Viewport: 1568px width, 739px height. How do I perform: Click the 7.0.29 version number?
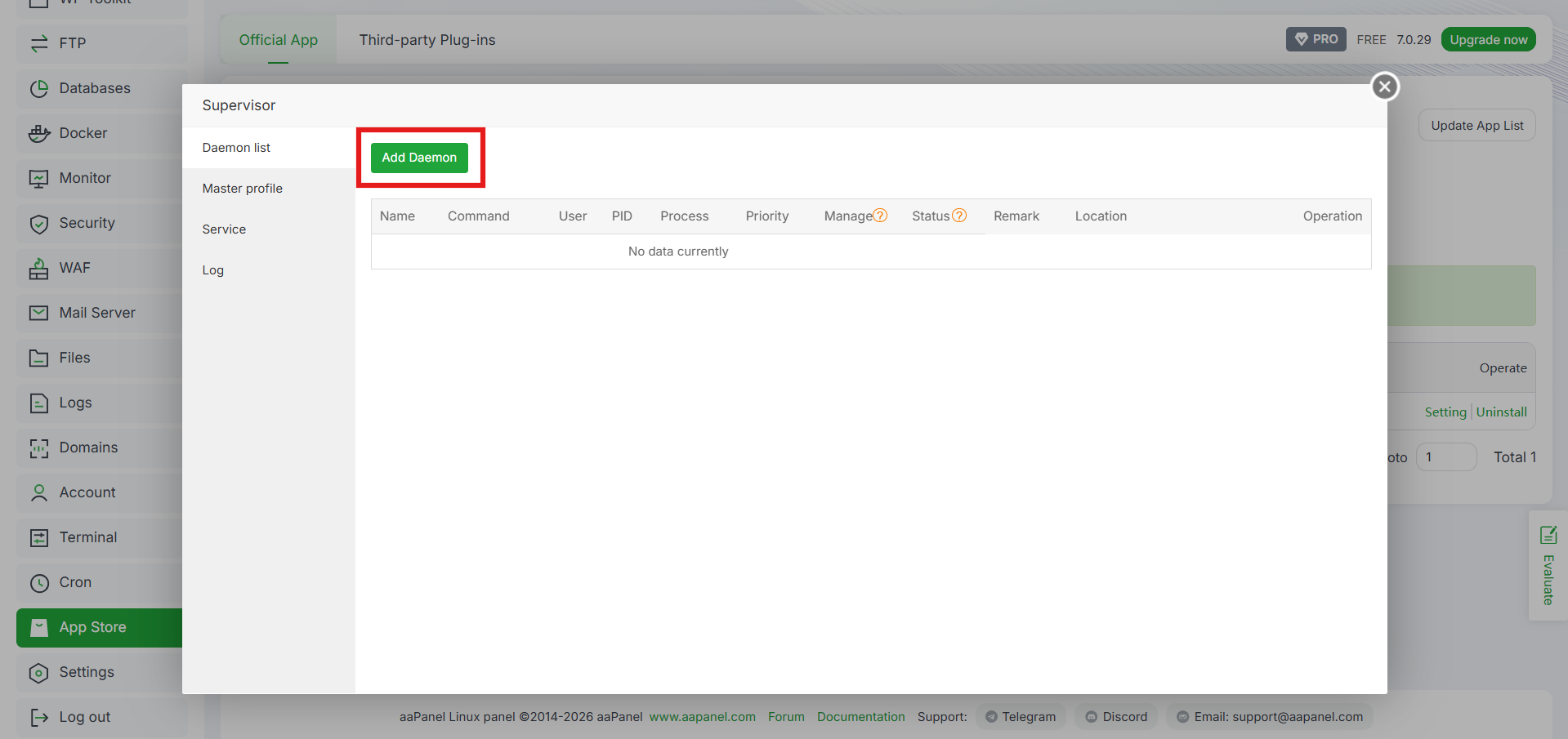point(1414,39)
